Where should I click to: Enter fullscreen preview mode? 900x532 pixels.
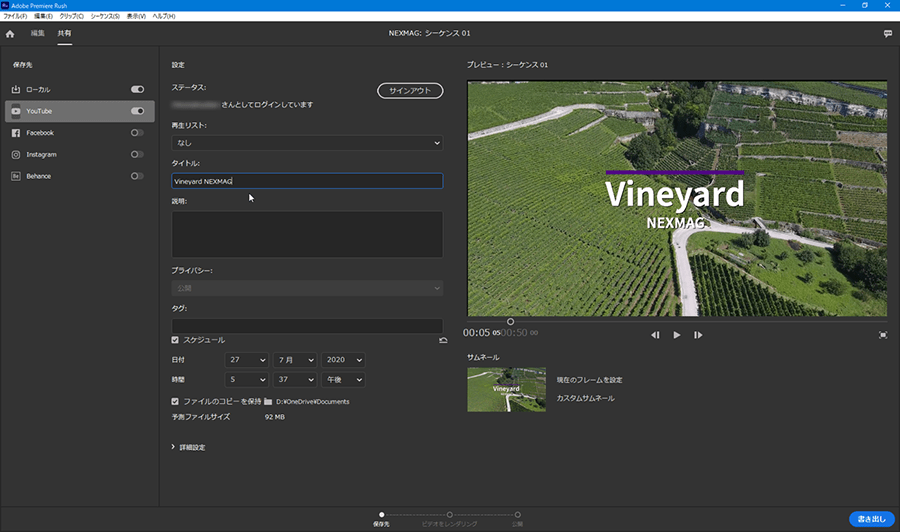tap(883, 335)
